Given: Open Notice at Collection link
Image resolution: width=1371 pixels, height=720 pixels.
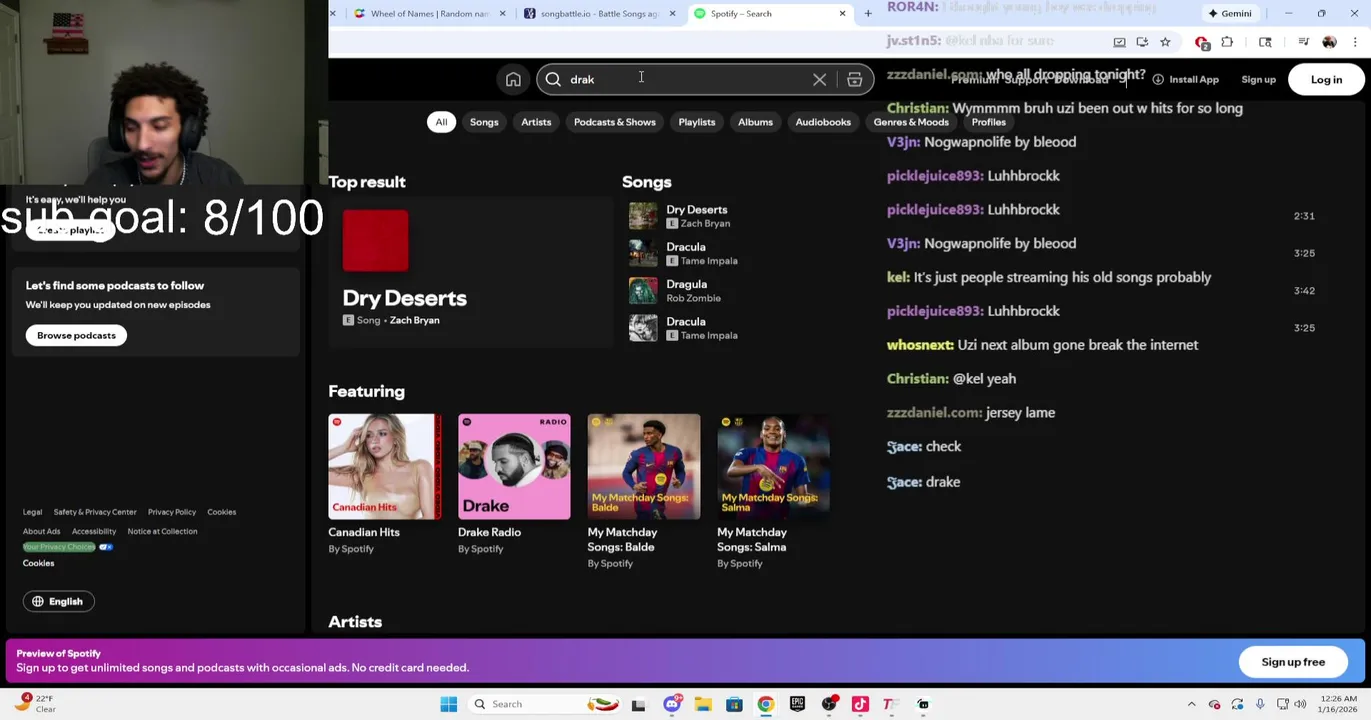Looking at the screenshot, I should coord(162,531).
